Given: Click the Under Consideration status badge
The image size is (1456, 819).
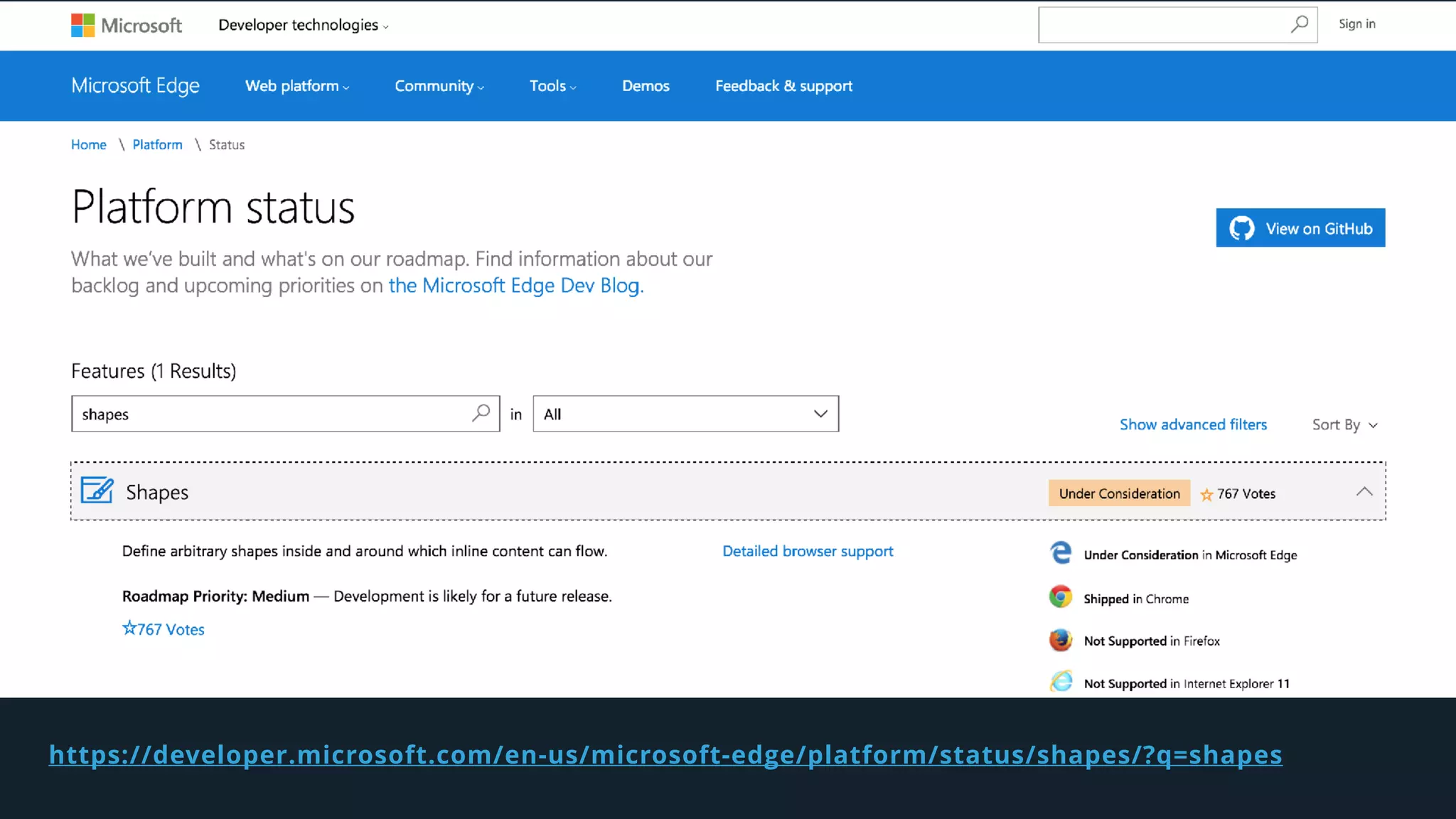Looking at the screenshot, I should click(1119, 493).
